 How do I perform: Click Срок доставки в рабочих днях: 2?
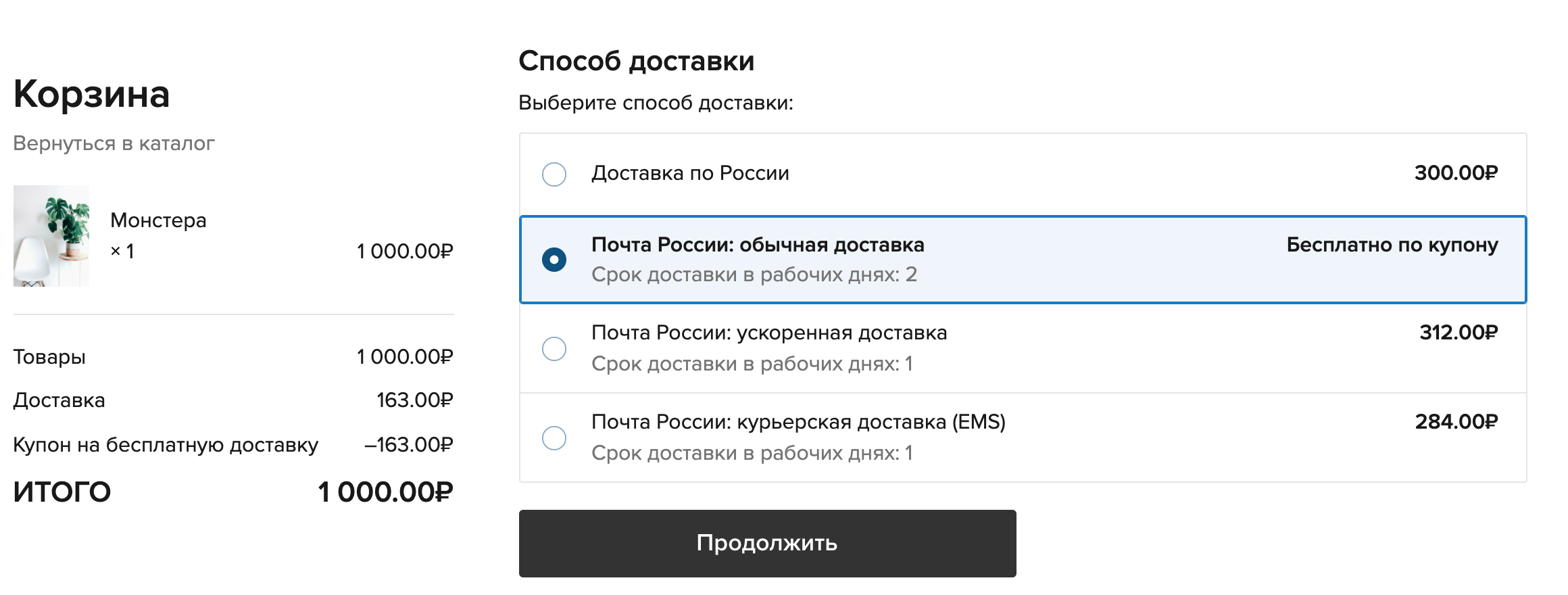coord(754,275)
